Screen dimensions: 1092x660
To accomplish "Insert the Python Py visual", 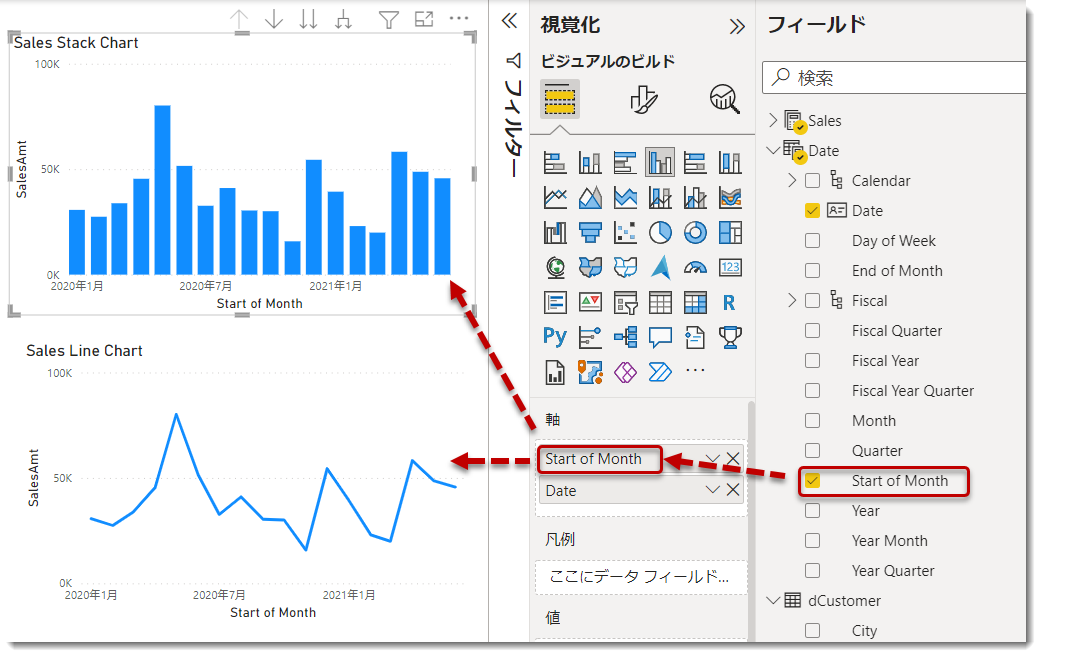I will 555,337.
